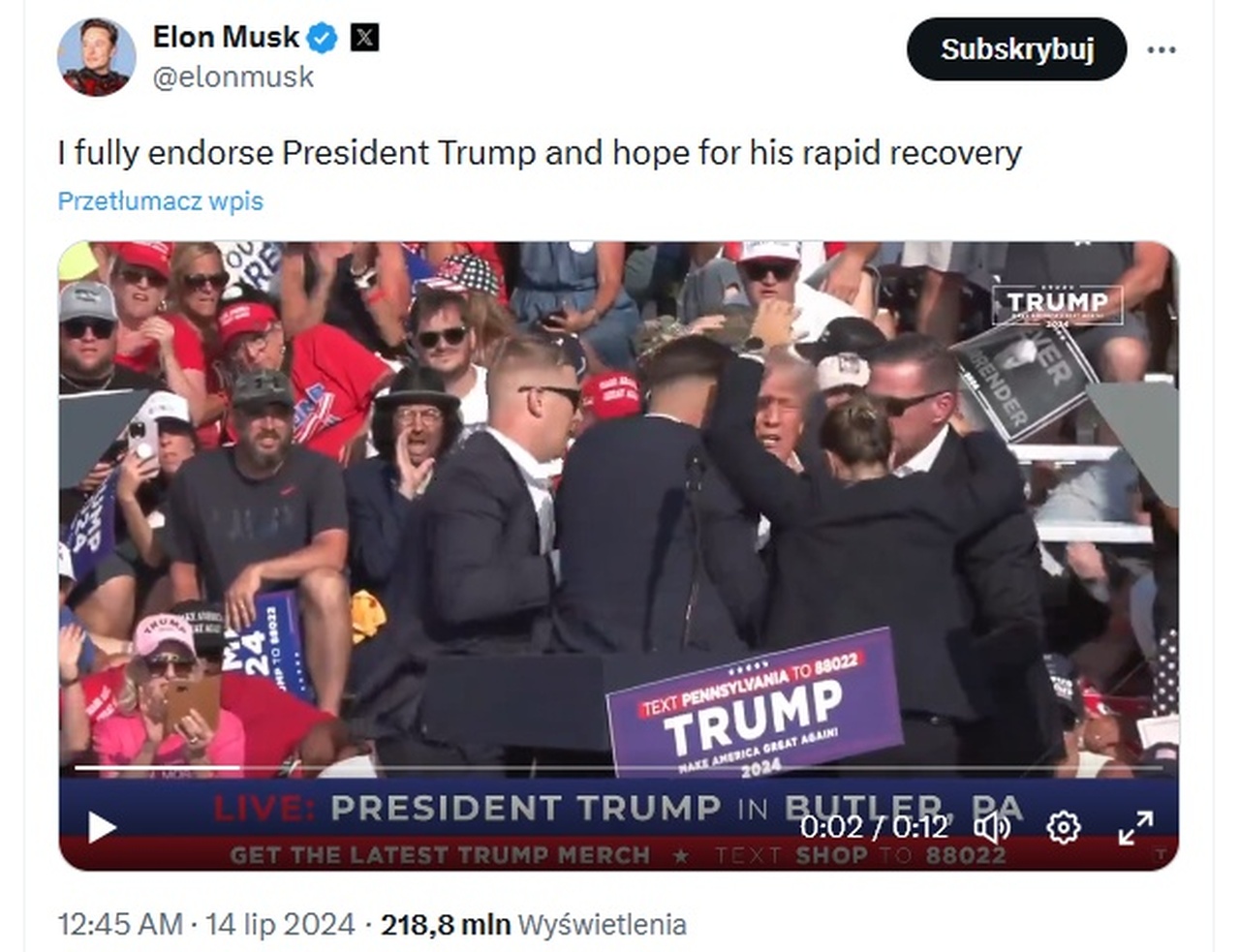Click the 14 lip 2024 date
The image size is (1240, 952).
point(280,925)
